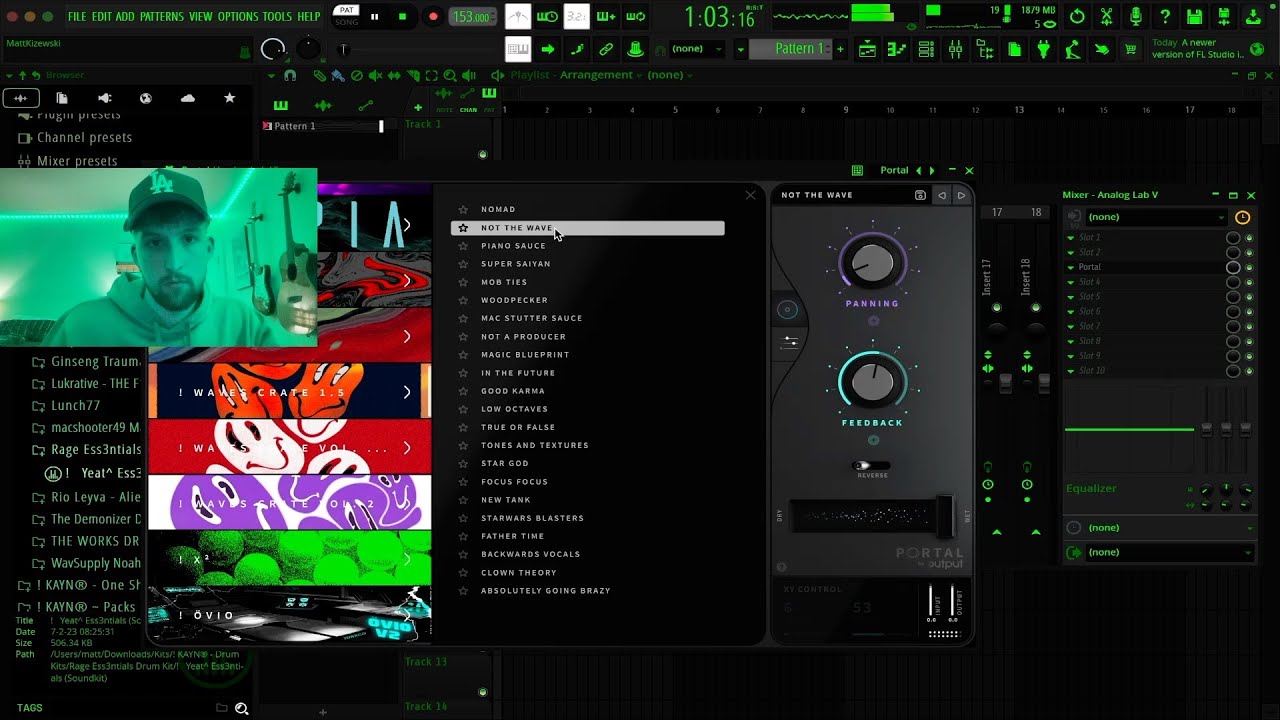Open the EDIT menu
This screenshot has width=1280, height=720.
[x=101, y=17]
